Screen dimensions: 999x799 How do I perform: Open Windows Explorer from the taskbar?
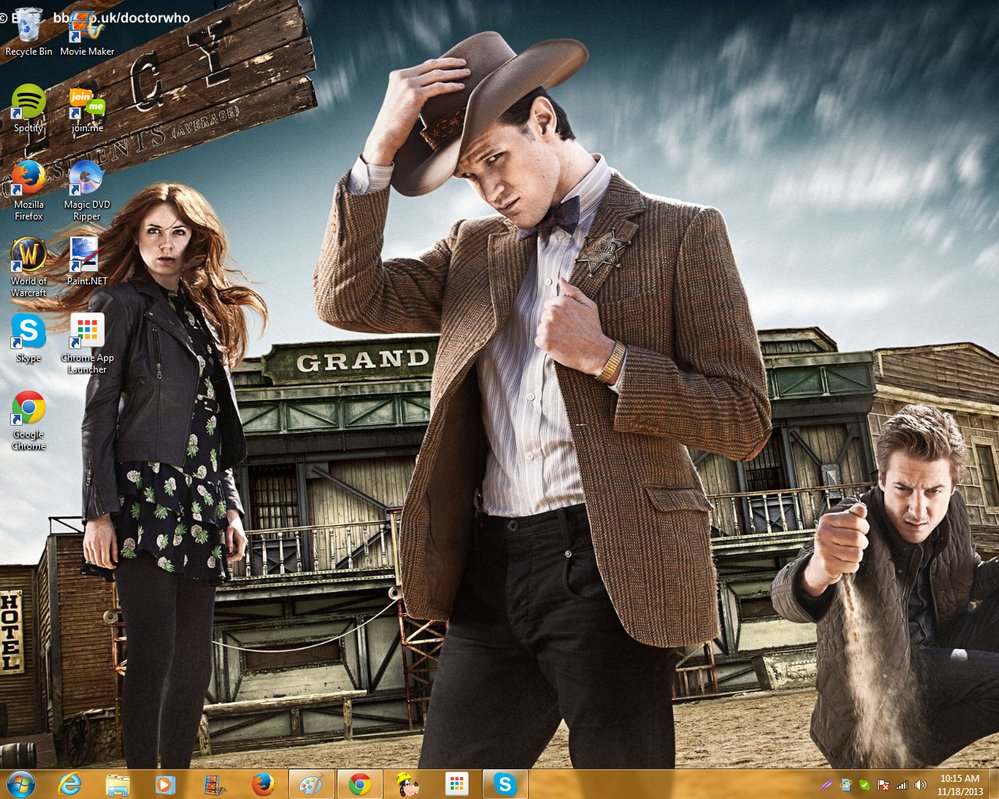pyautogui.click(x=117, y=784)
